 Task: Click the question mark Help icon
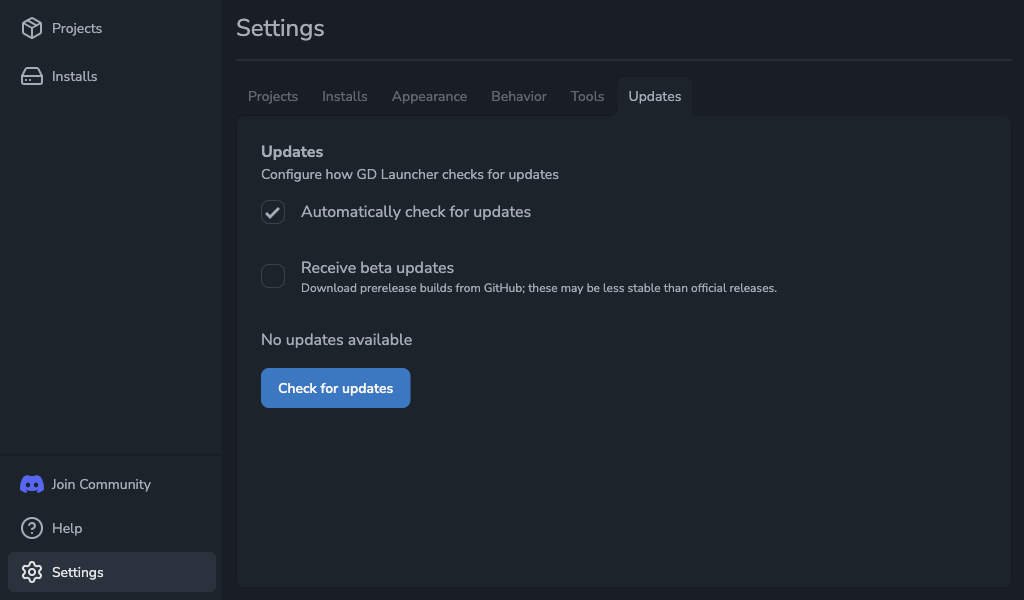pyautogui.click(x=30, y=528)
